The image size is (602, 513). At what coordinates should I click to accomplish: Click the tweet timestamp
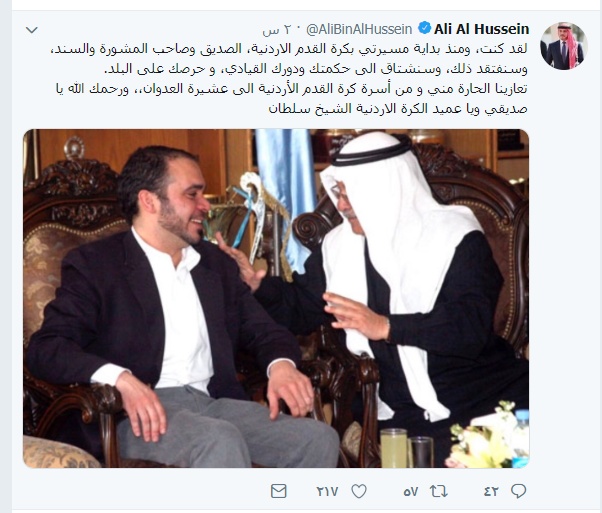(x=277, y=30)
